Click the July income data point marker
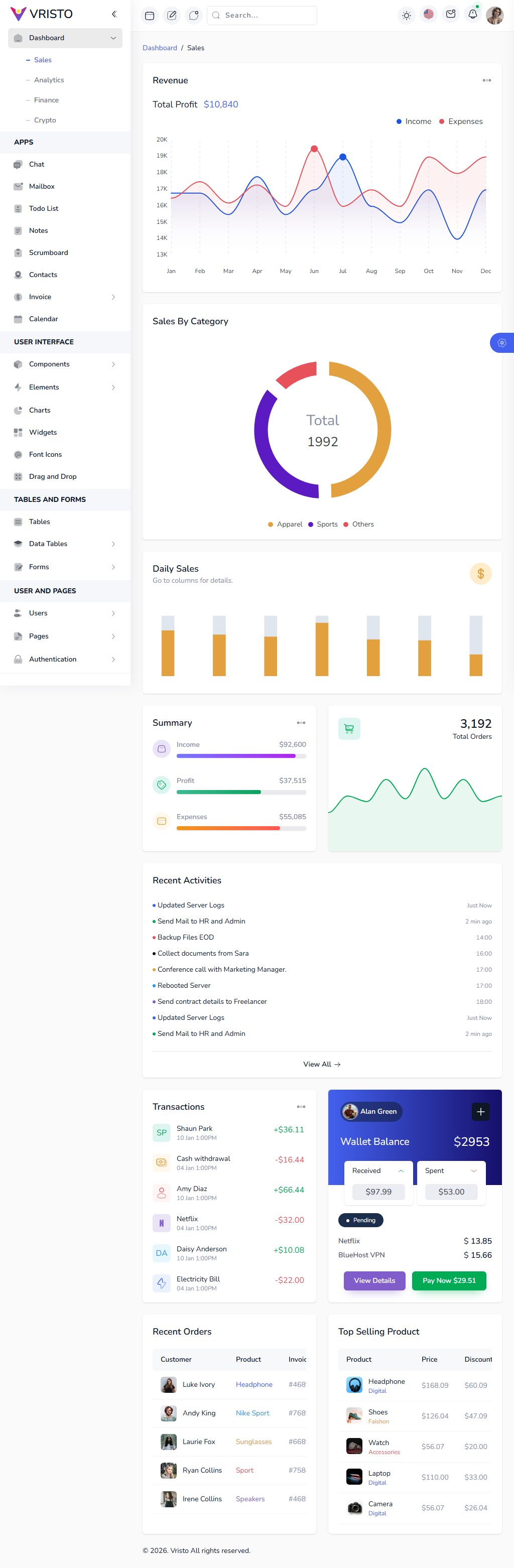This screenshot has width=514, height=1568. 343,157
